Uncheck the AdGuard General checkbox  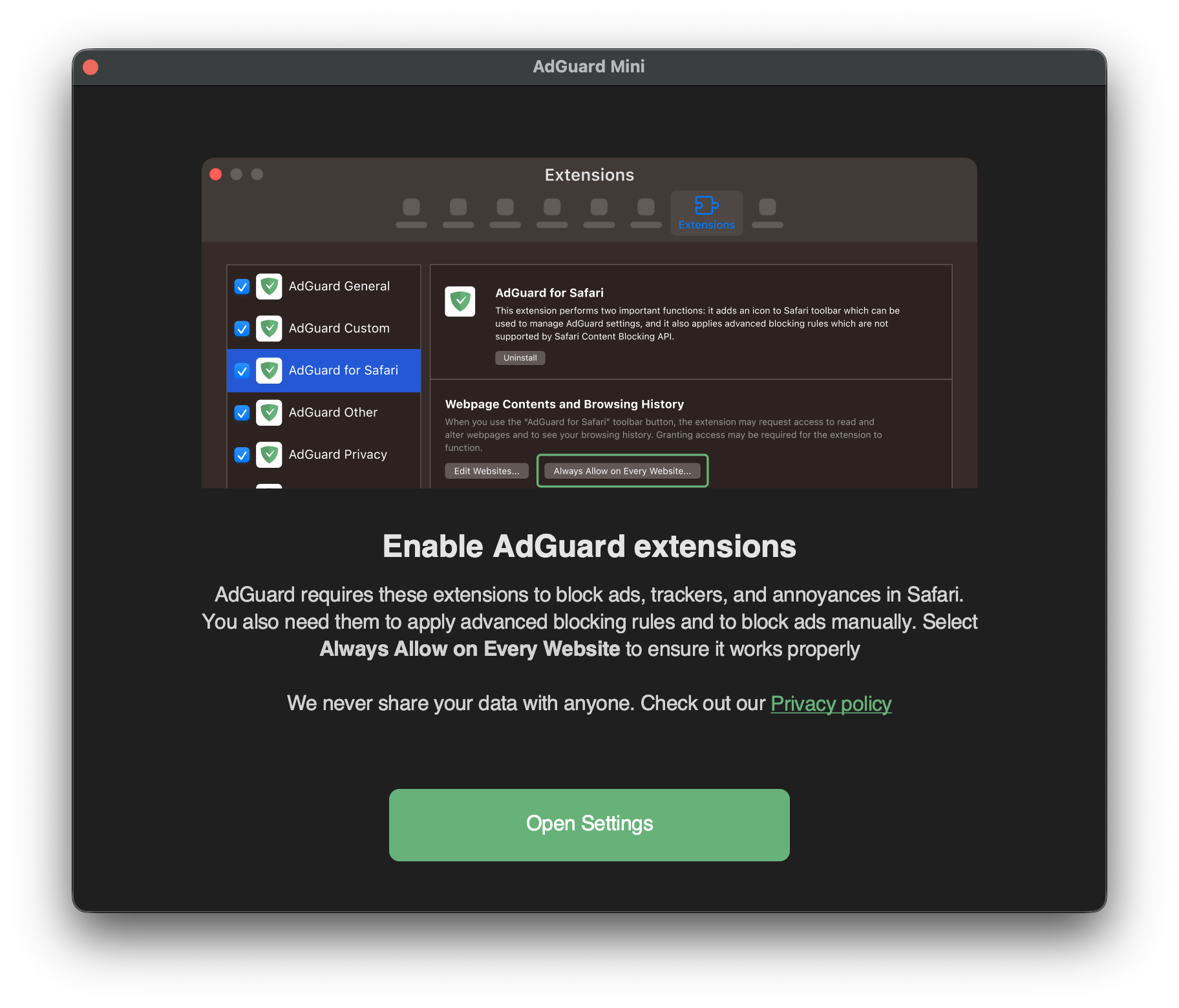(x=241, y=286)
